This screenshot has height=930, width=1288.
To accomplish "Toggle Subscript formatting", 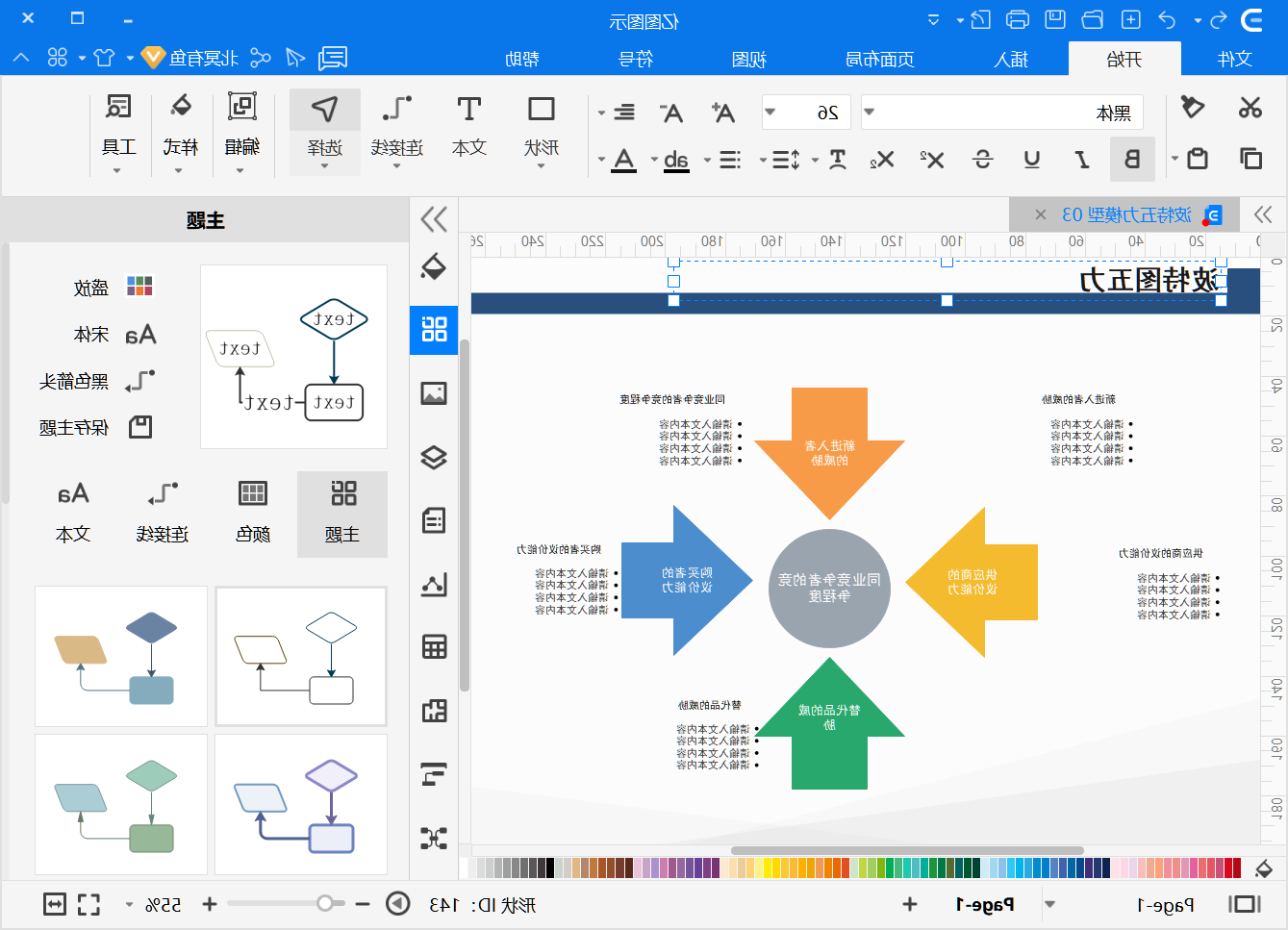I will 882,160.
